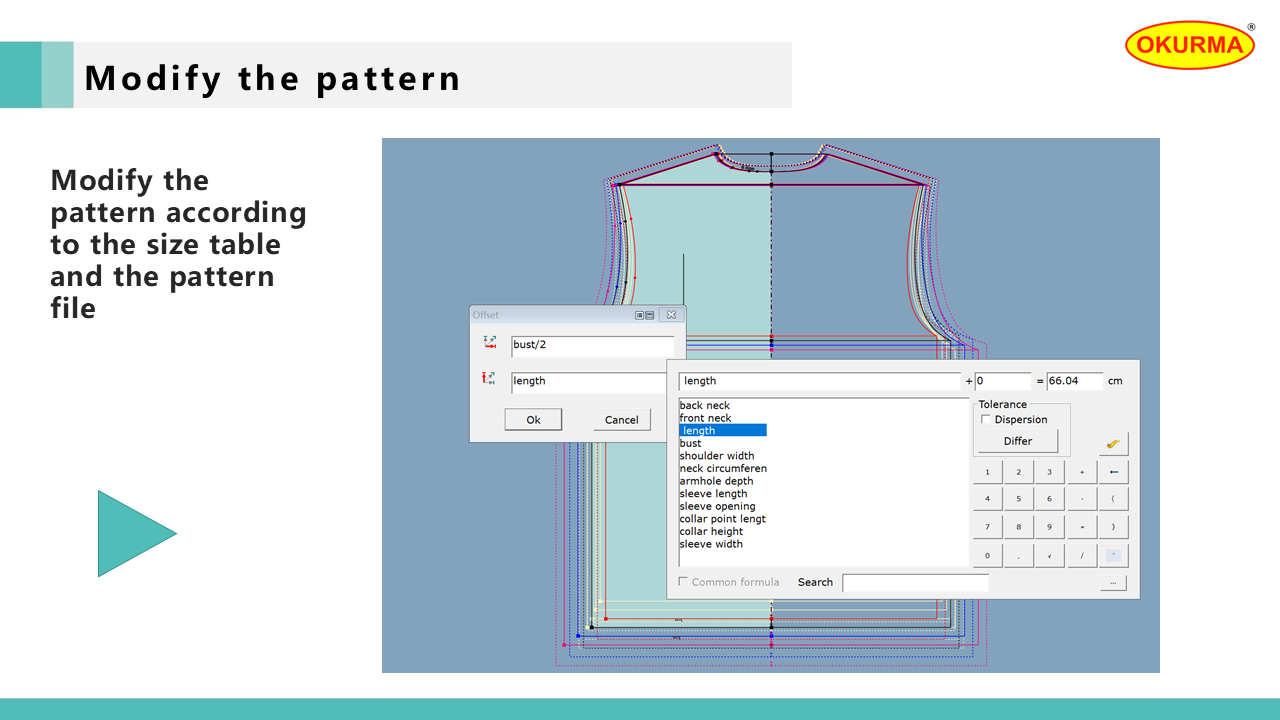Click the square root key on the keypad
This screenshot has height=720, width=1280.
1049,556
